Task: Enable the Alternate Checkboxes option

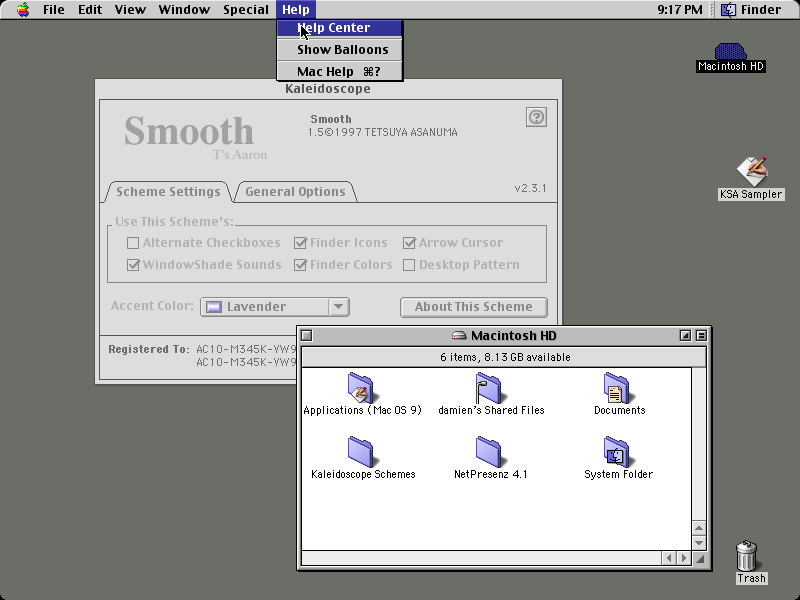Action: [133, 243]
